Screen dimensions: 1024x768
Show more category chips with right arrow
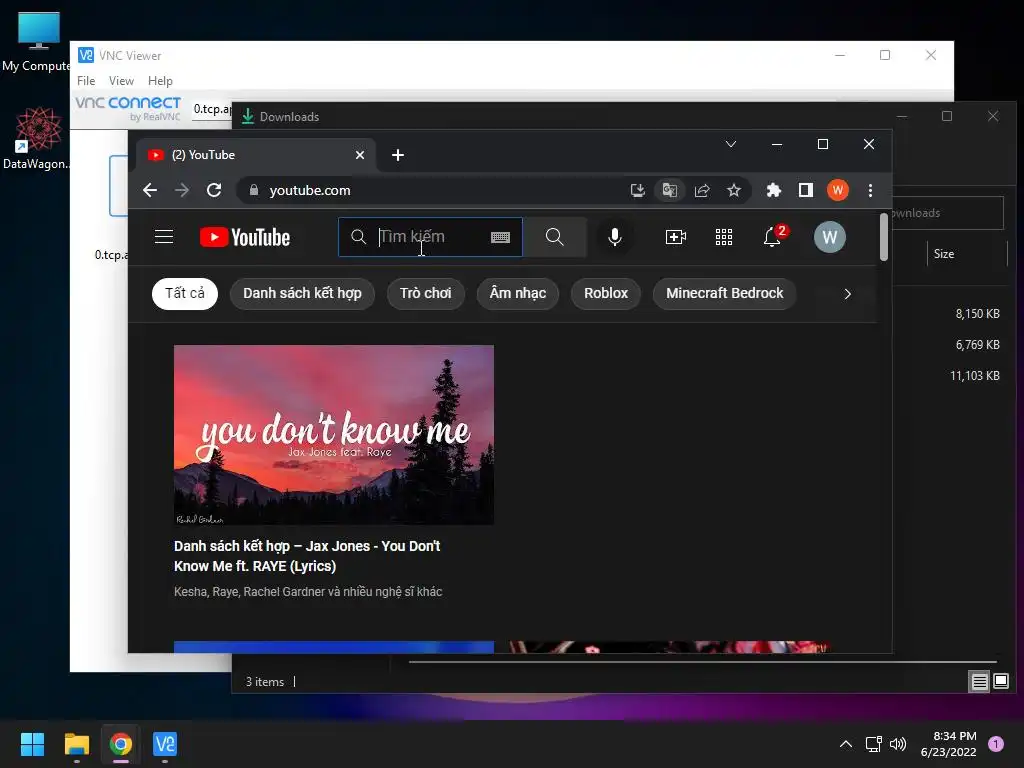tap(848, 294)
